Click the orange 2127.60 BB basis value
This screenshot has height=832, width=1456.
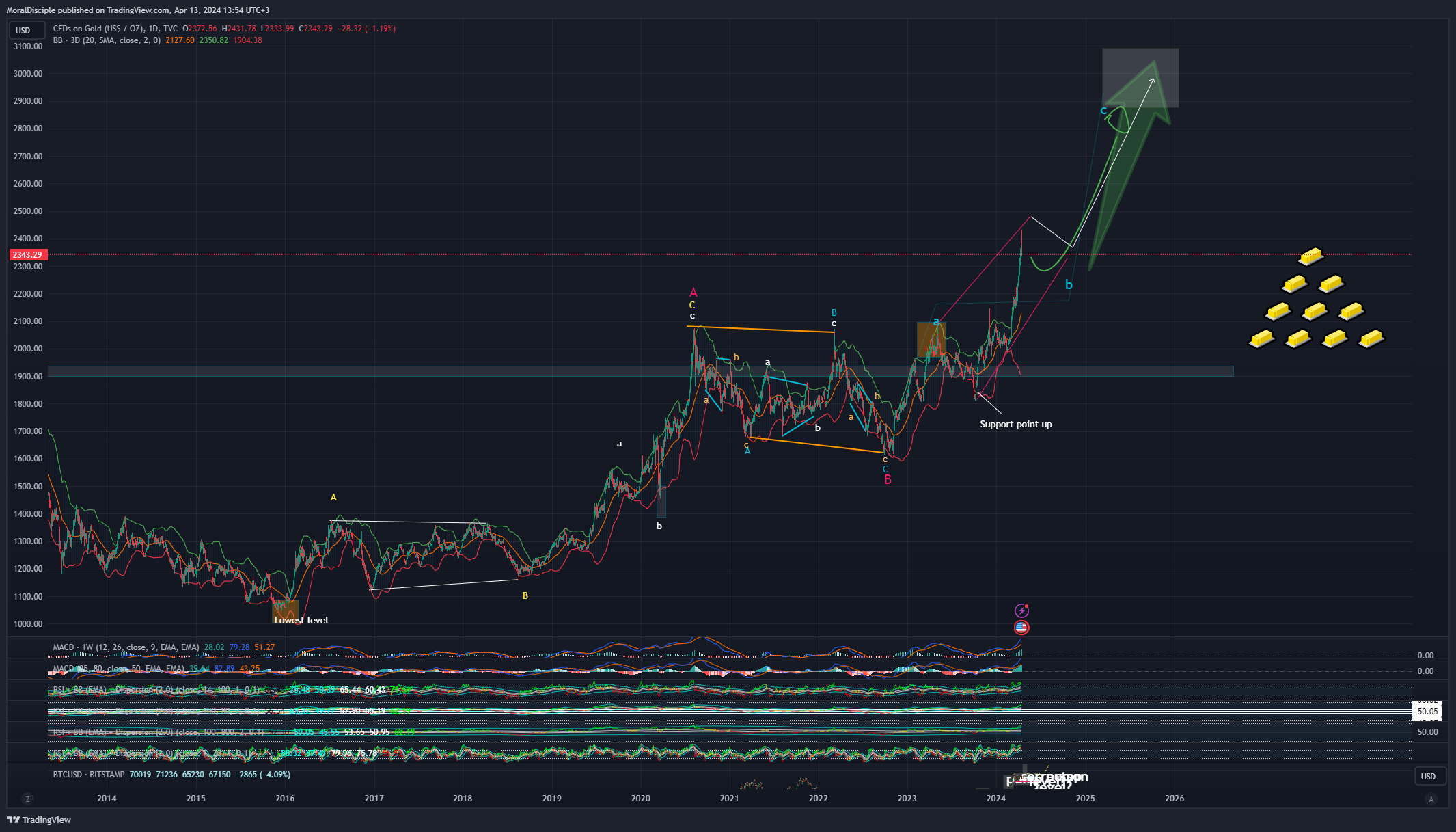180,40
